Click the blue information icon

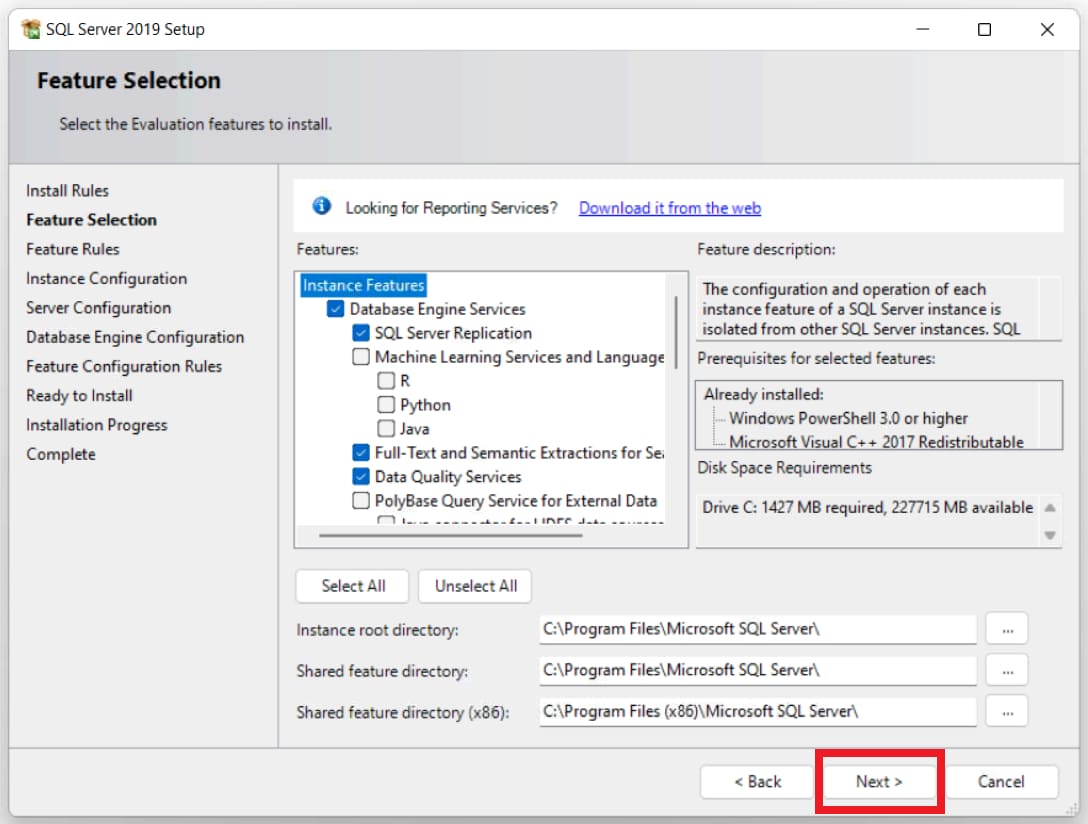click(321, 206)
